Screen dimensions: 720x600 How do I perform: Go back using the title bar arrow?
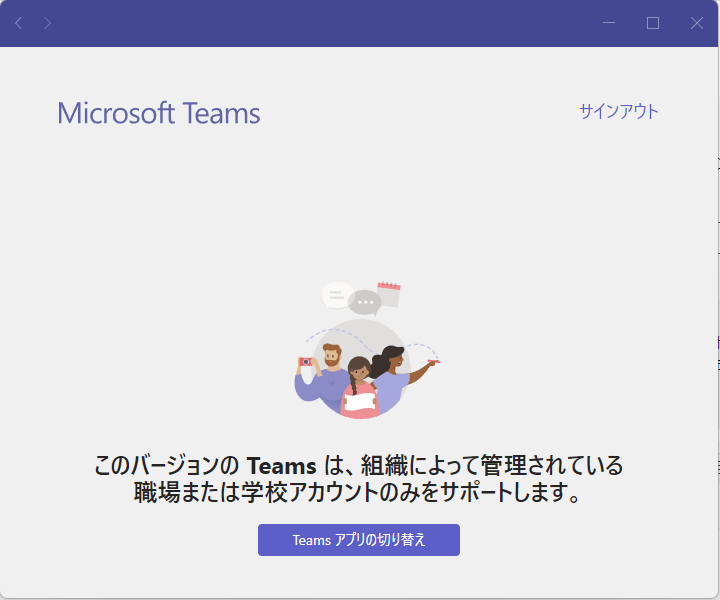tap(18, 23)
